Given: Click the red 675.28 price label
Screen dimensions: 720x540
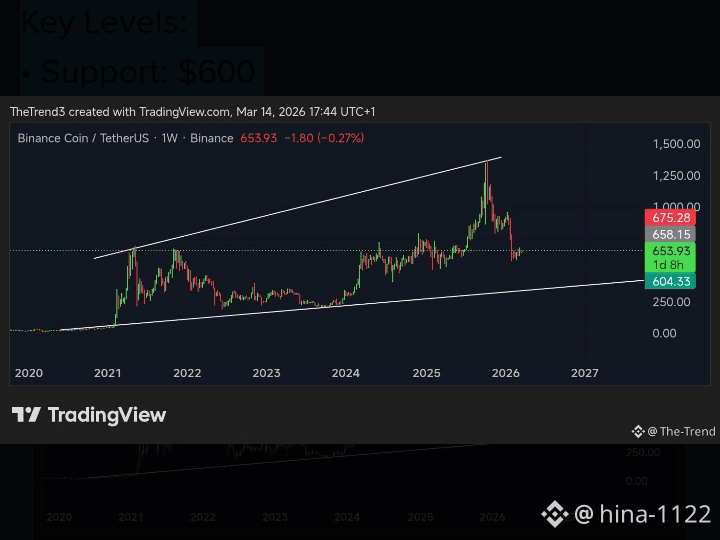Looking at the screenshot, I should tap(670, 218).
